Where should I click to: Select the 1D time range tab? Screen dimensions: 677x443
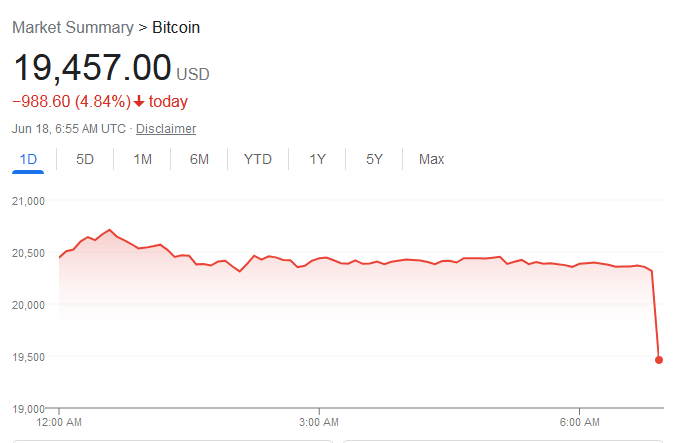pos(28,159)
